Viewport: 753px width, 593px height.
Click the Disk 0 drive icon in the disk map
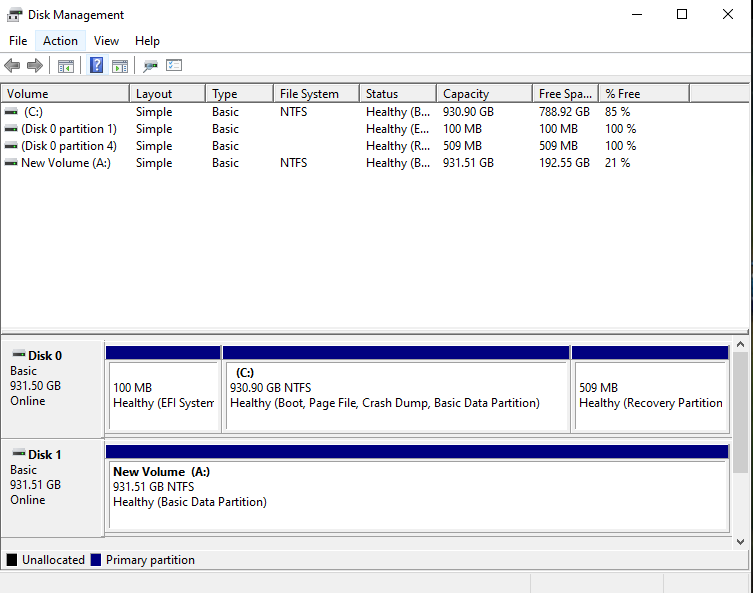click(19, 354)
